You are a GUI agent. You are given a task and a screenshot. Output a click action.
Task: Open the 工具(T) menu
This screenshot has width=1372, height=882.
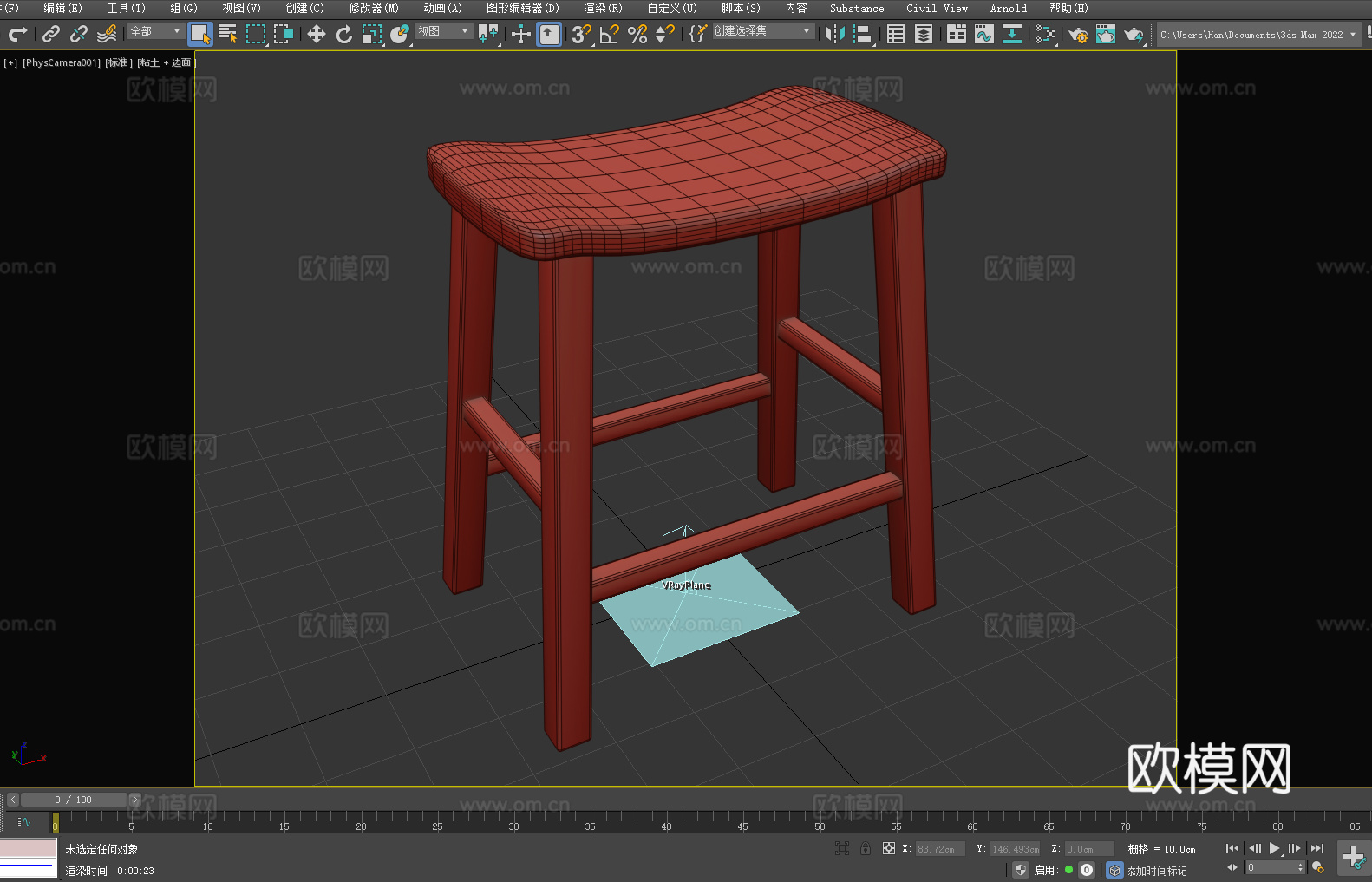[x=126, y=8]
